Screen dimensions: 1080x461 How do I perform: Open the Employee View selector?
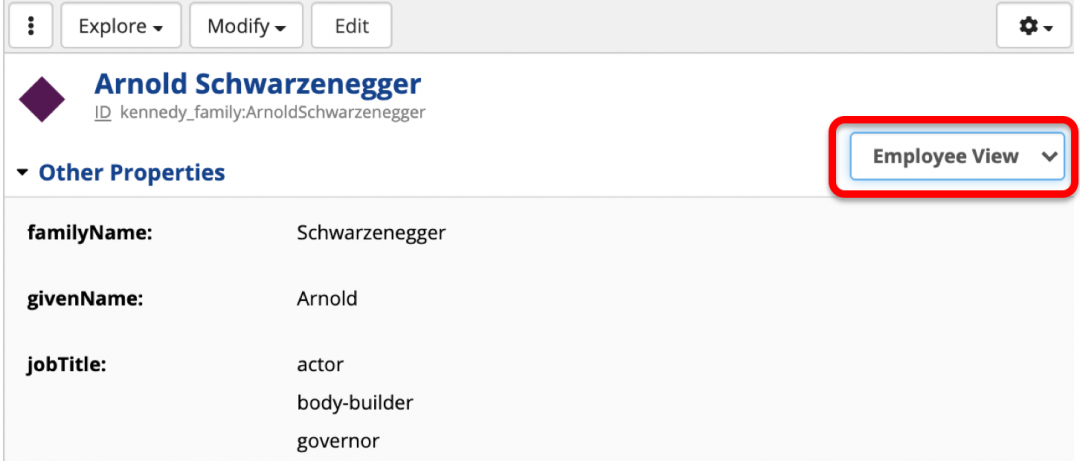[957, 156]
